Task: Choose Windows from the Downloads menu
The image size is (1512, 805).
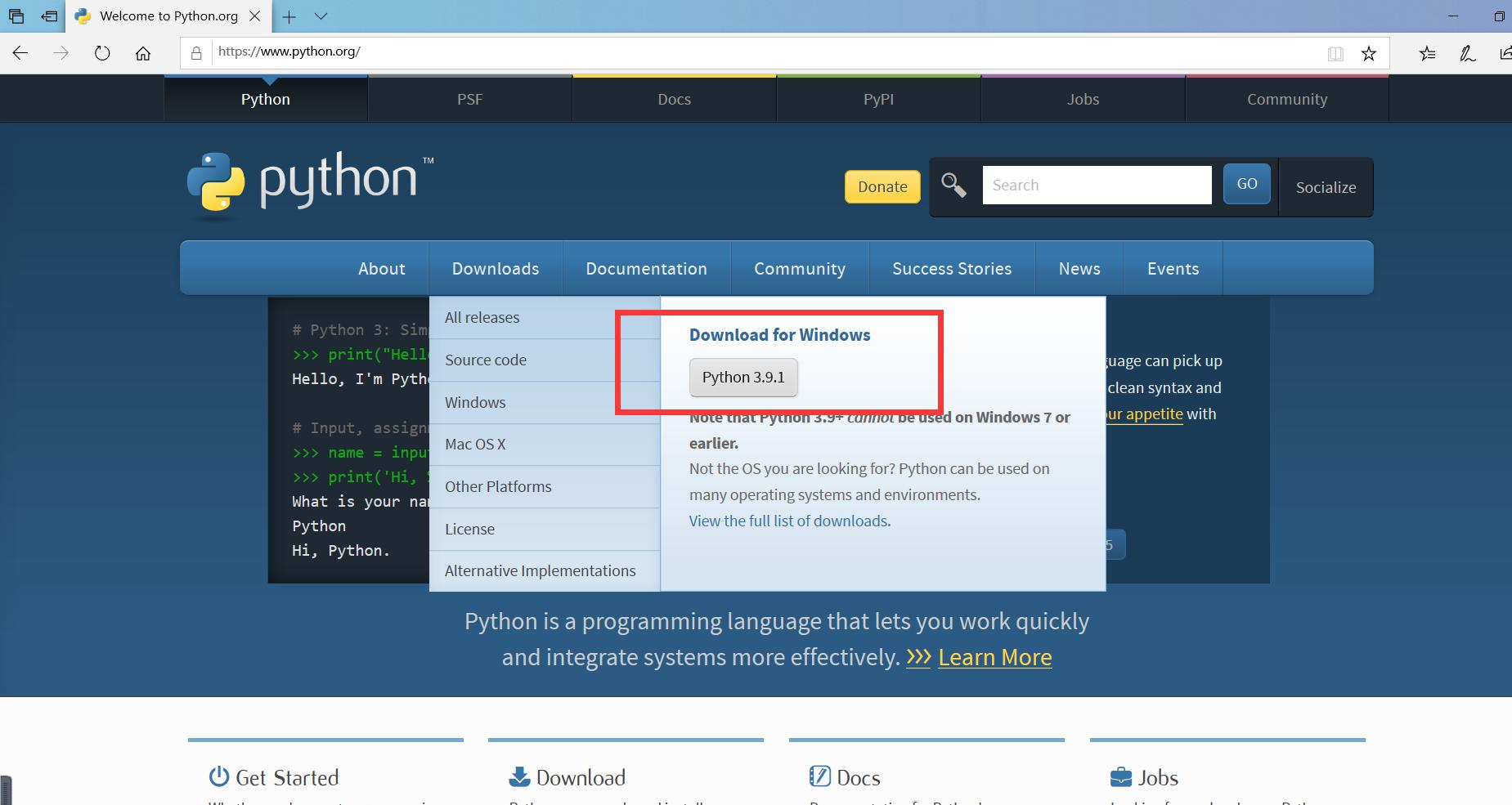Action: pyautogui.click(x=475, y=402)
